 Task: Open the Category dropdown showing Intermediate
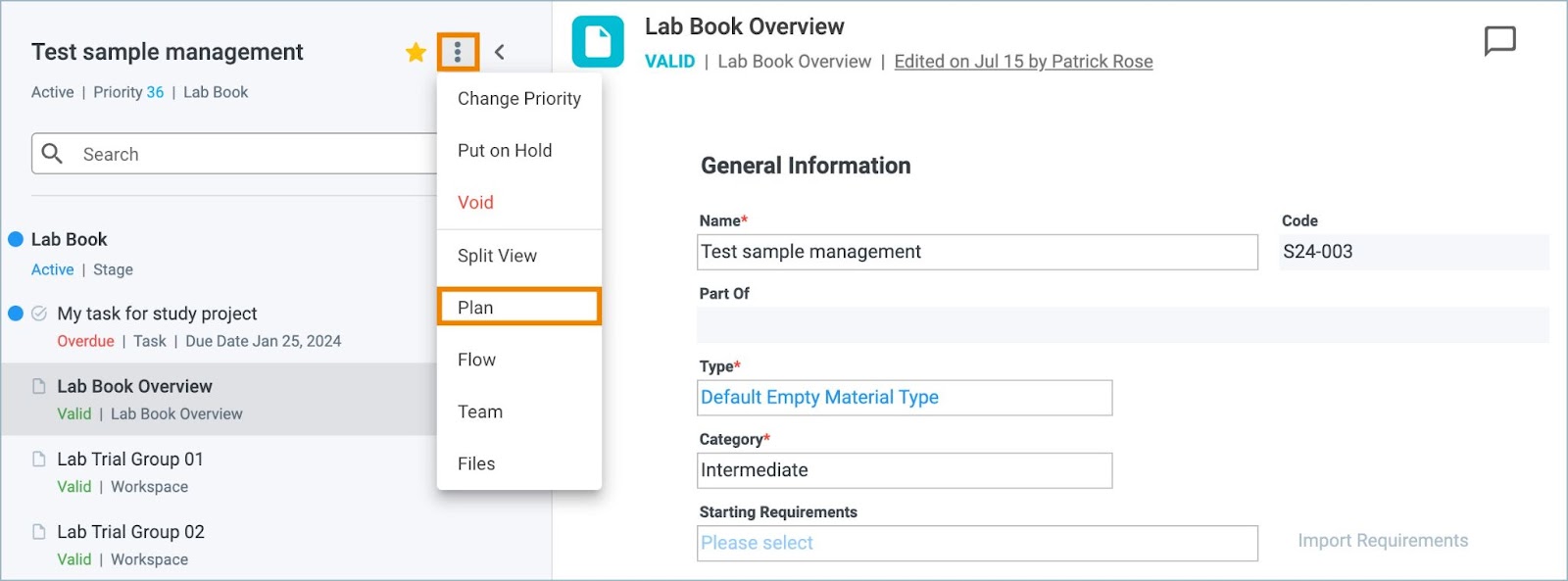coord(905,470)
